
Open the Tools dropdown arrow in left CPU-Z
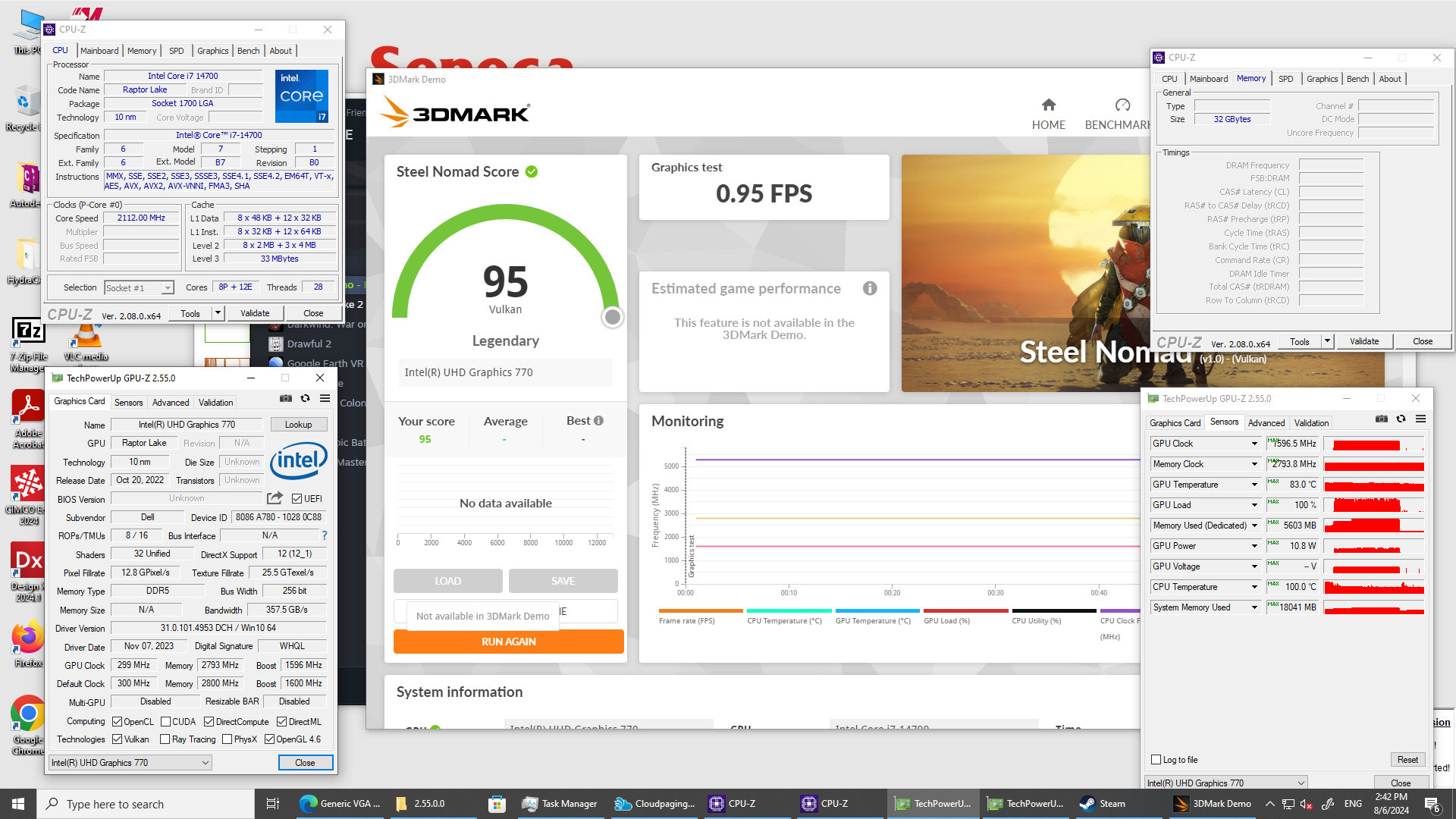[218, 312]
